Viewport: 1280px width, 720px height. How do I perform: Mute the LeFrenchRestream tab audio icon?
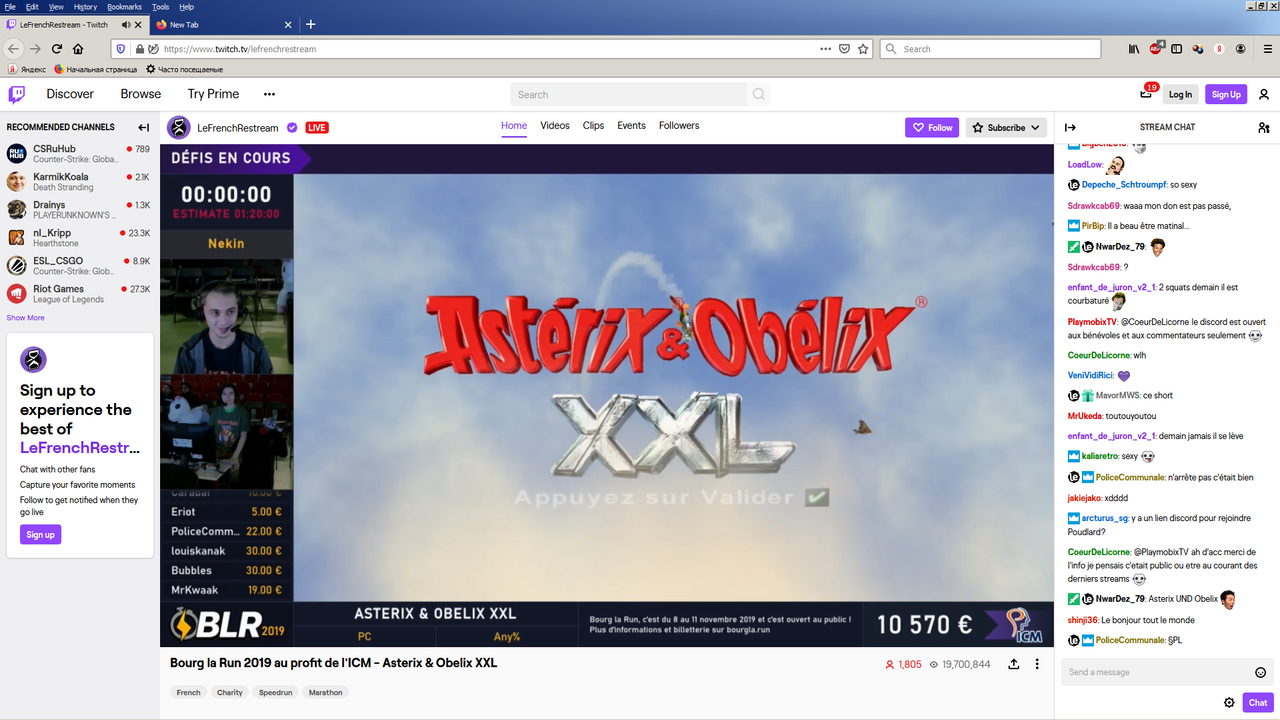point(126,24)
